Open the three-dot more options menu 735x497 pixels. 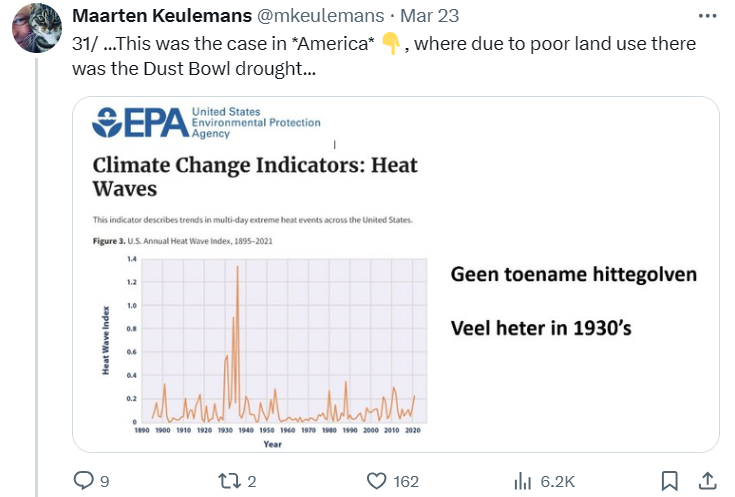click(x=707, y=17)
